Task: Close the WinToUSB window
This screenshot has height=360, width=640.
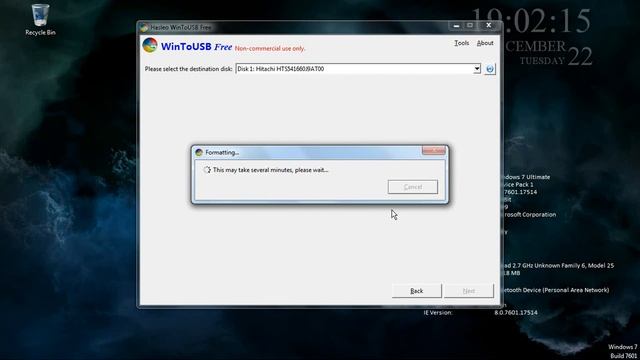Action: click(489, 26)
